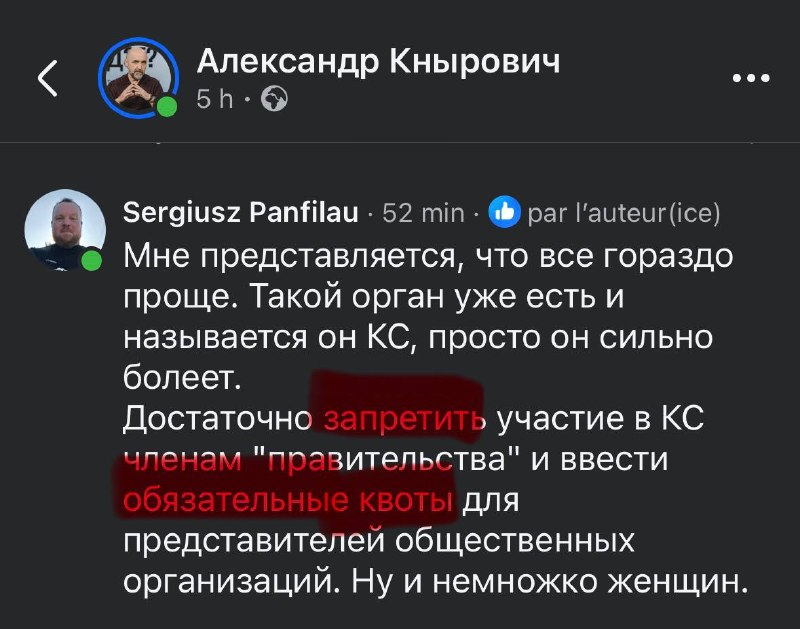Viewport: 800px width, 629px height.
Task: Tap green online dot on author's avatar
Action: tap(166, 106)
